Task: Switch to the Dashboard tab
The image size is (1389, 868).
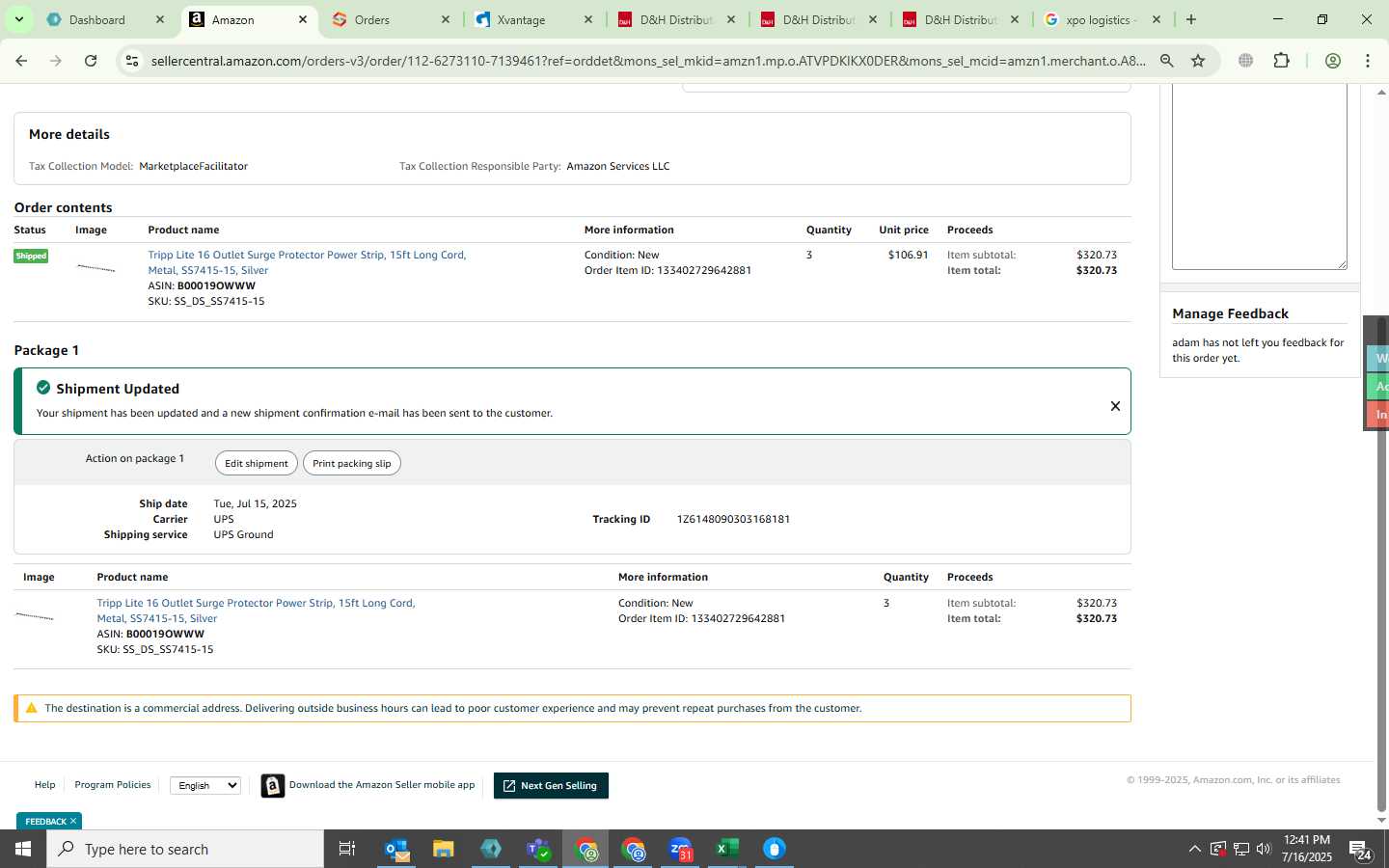Action: [96, 19]
